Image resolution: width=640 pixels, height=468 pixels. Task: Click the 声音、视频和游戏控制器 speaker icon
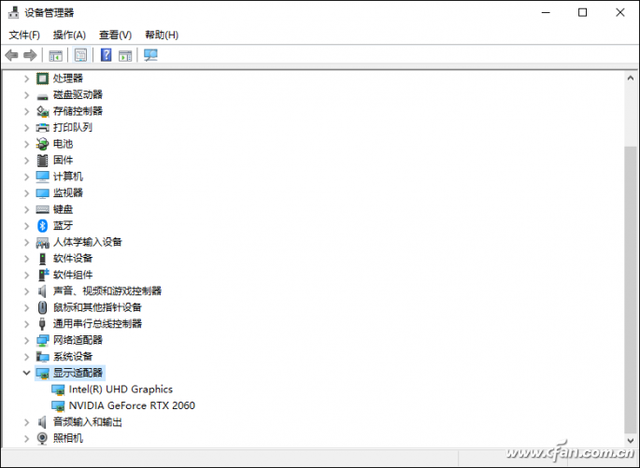pyautogui.click(x=42, y=291)
